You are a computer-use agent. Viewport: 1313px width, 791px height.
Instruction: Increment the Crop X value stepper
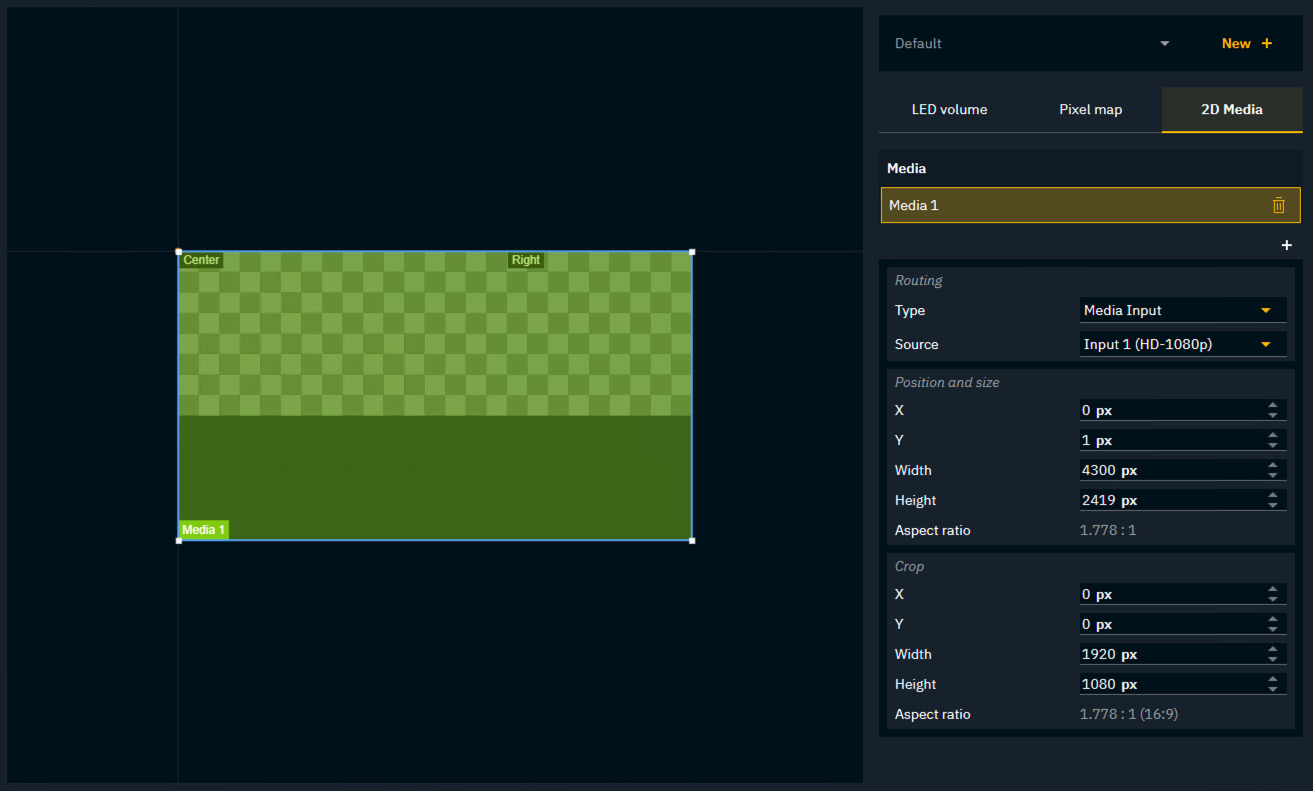coord(1273,589)
